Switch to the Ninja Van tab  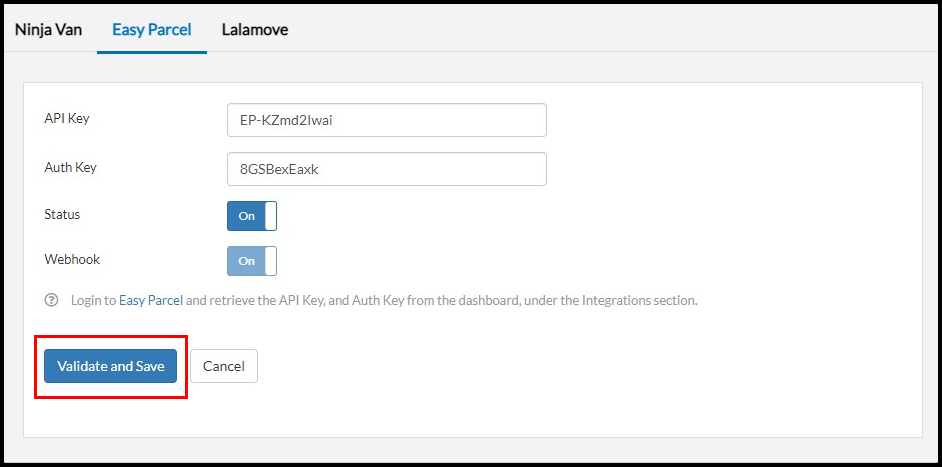click(x=48, y=29)
